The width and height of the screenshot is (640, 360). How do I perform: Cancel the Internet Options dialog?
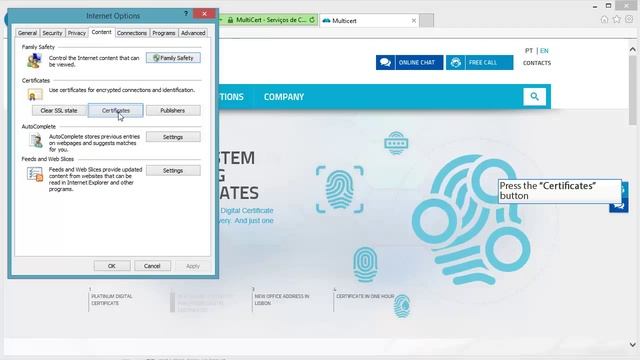pos(152,266)
